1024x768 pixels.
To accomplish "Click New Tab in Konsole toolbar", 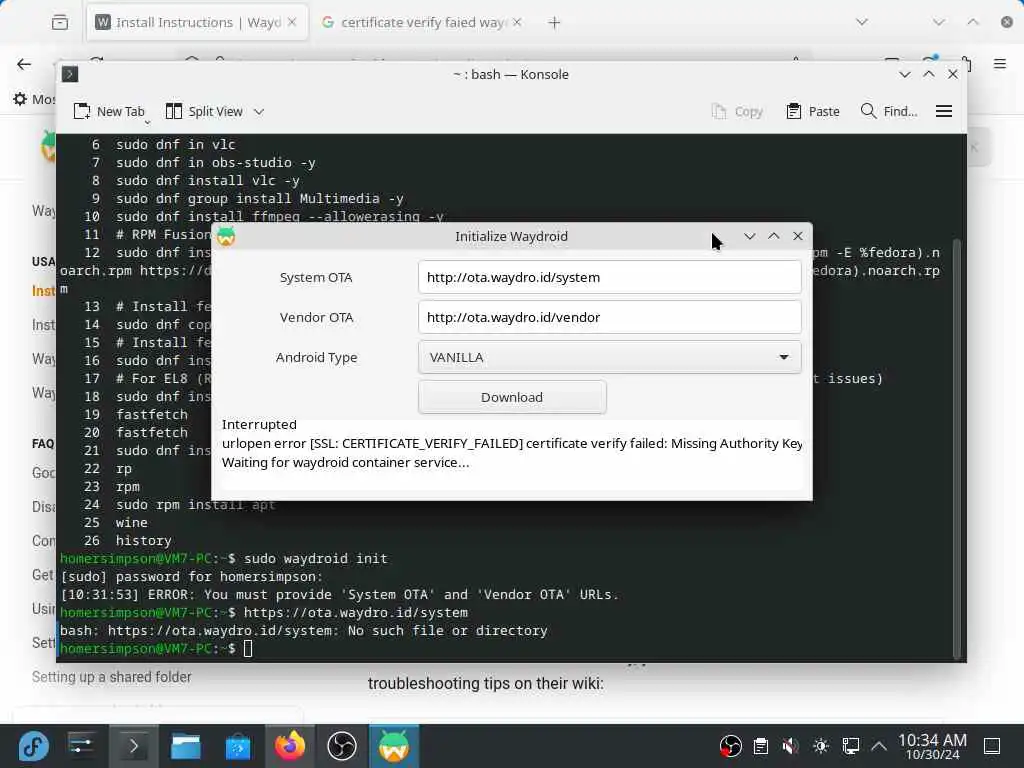I will [x=108, y=111].
